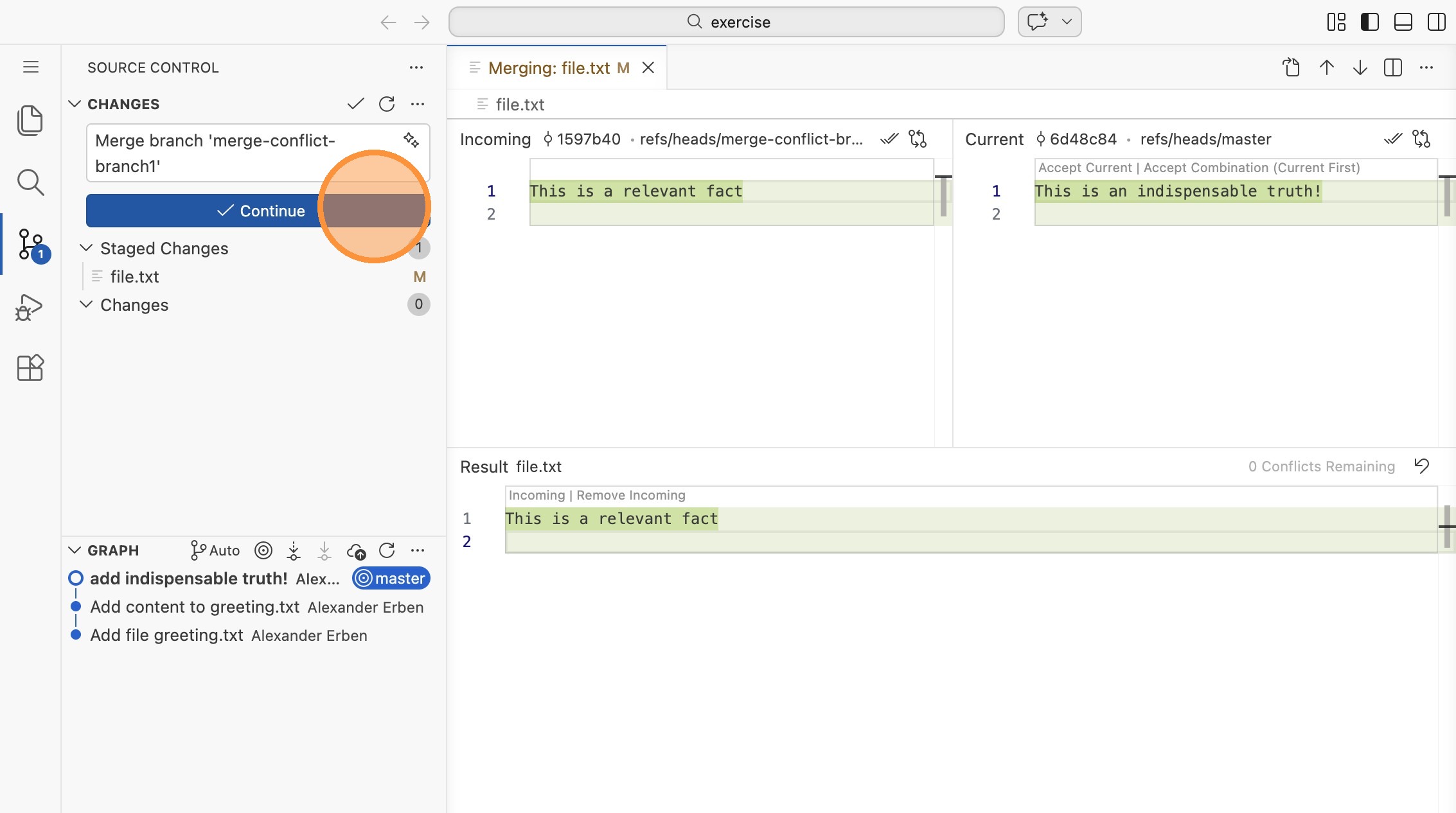This screenshot has width=1456, height=813.
Task: Reset the Result file.txt changes
Action: [x=1422, y=466]
